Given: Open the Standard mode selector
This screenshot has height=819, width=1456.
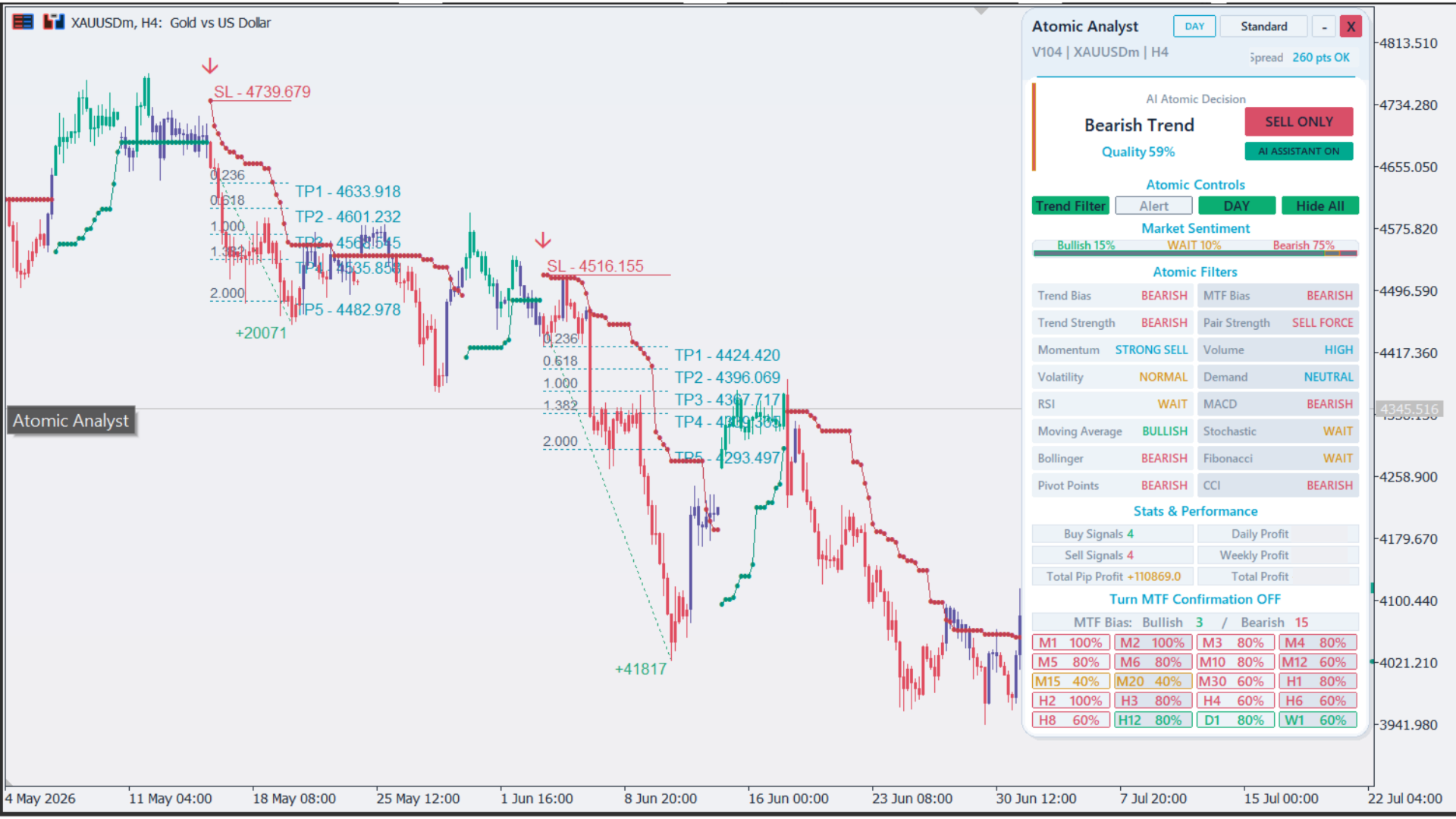Looking at the screenshot, I should (x=1264, y=27).
